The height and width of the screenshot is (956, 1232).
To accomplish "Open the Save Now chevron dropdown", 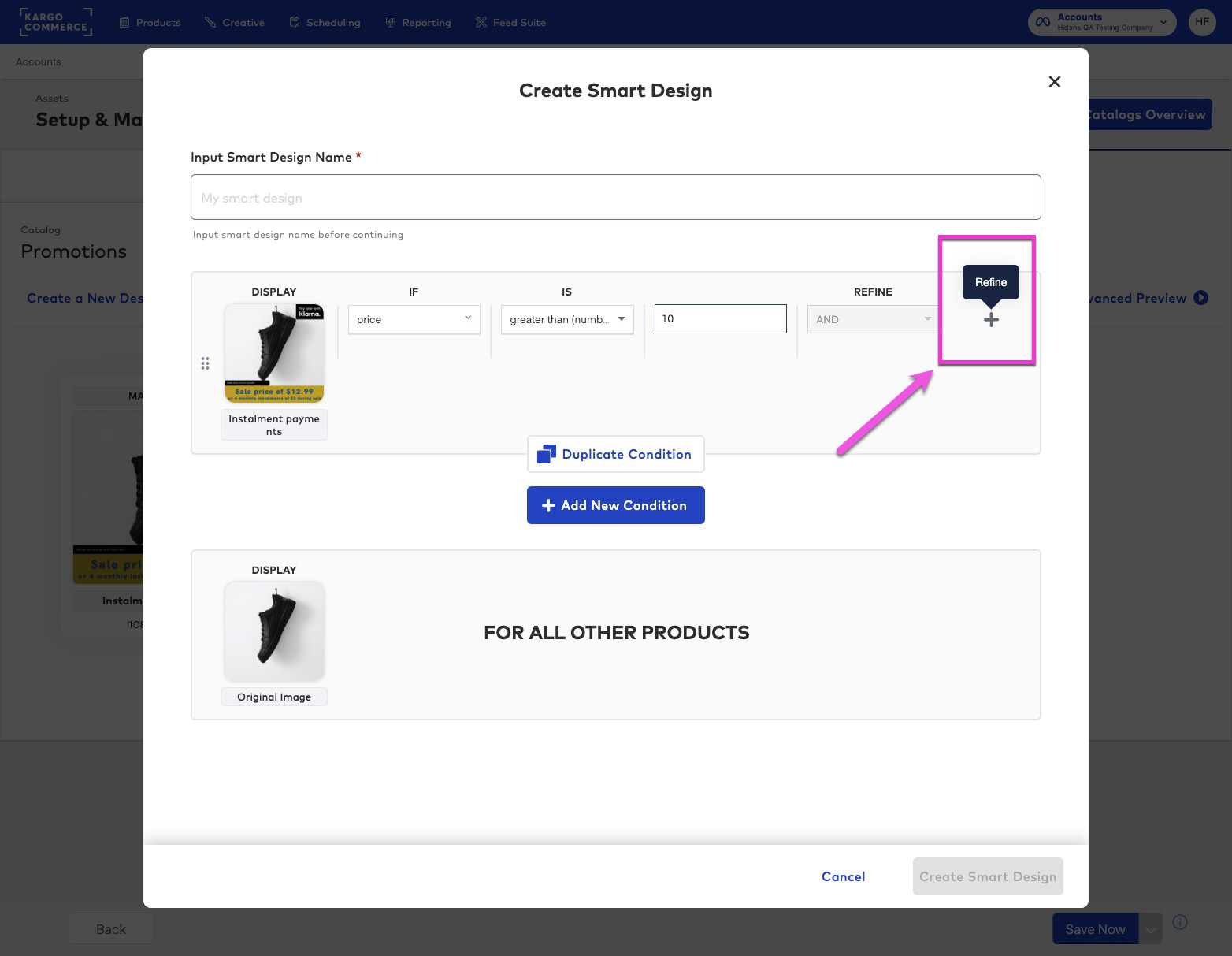I will point(1150,928).
